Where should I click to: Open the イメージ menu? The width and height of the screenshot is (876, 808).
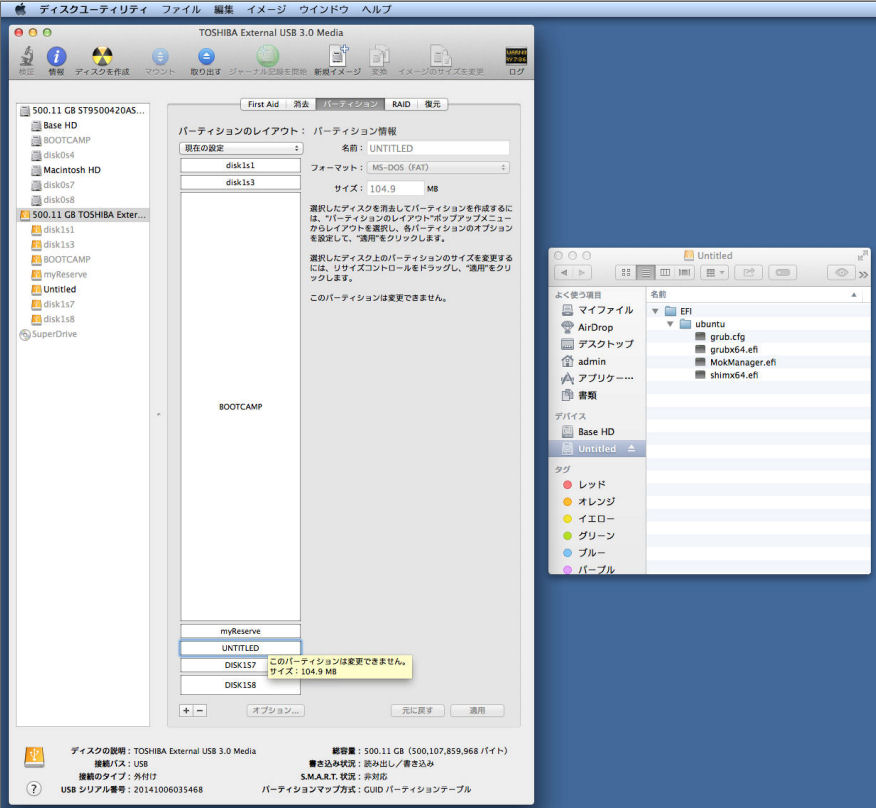pyautogui.click(x=266, y=9)
